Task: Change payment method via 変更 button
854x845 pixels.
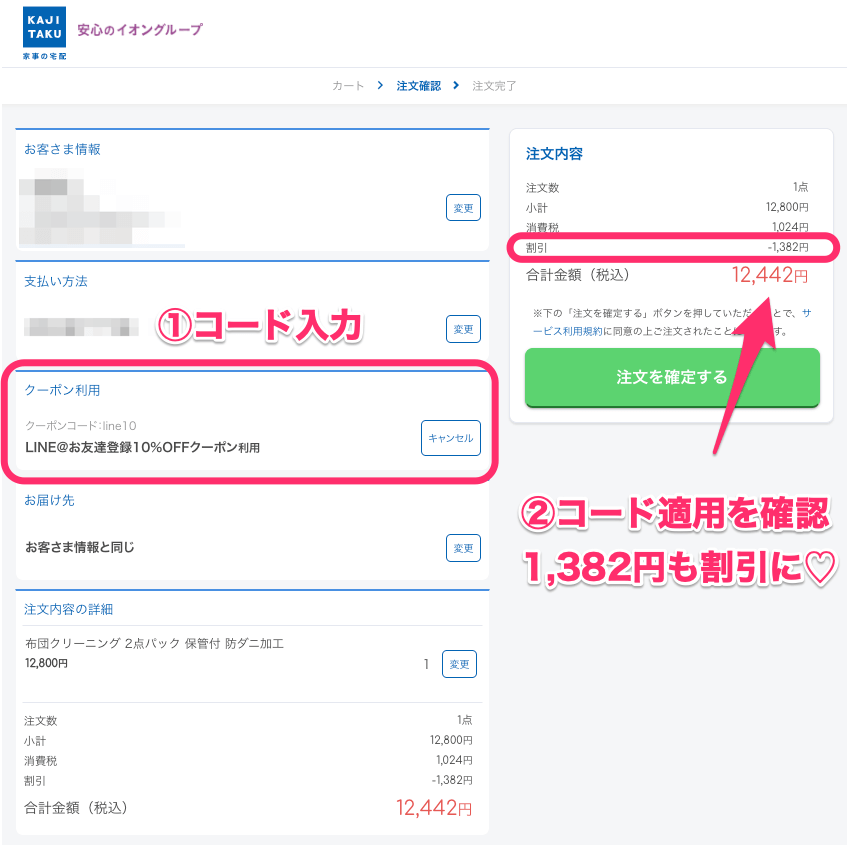Action: pos(463,329)
